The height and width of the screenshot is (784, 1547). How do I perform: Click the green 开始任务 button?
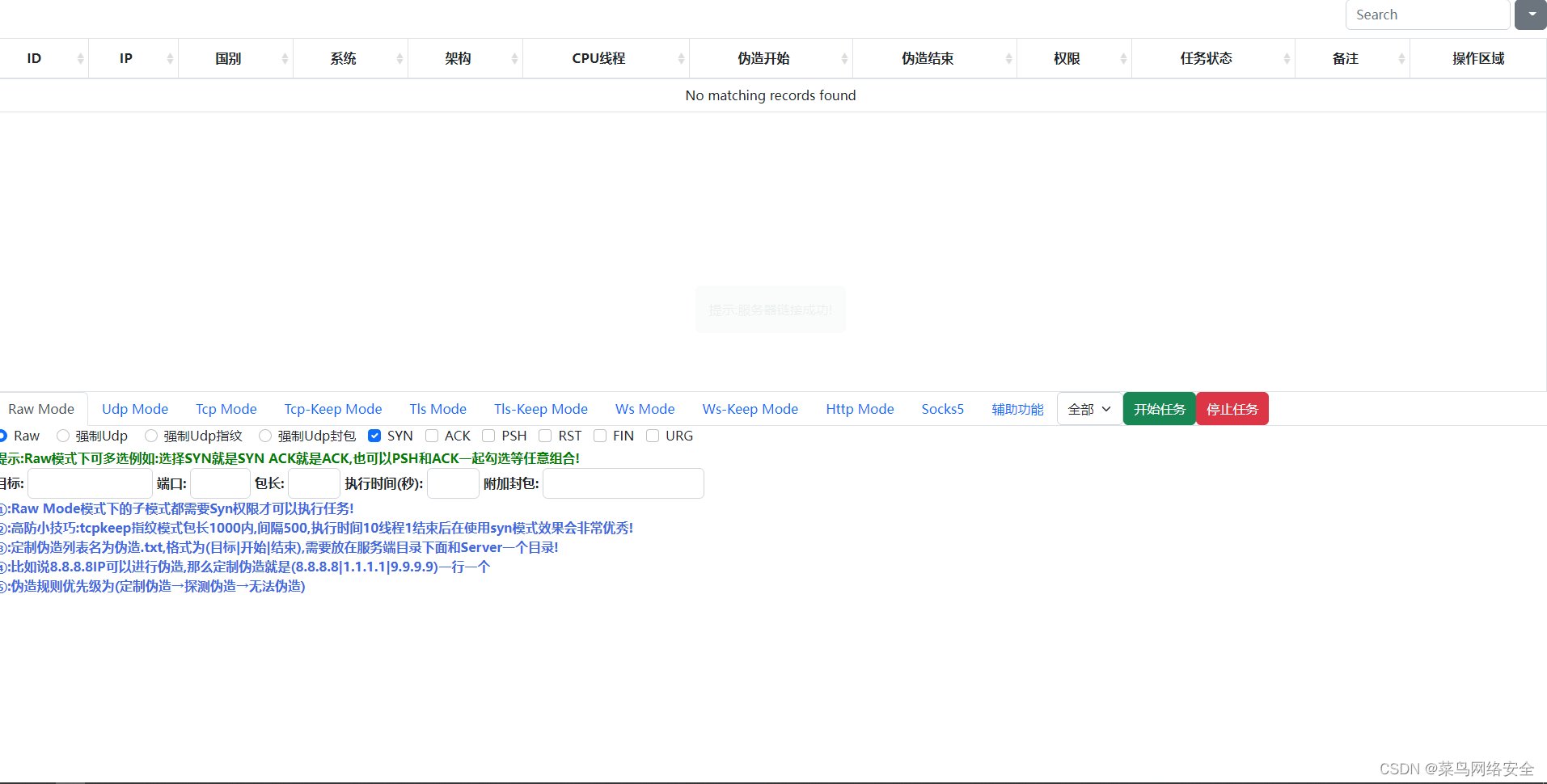[1160, 409]
